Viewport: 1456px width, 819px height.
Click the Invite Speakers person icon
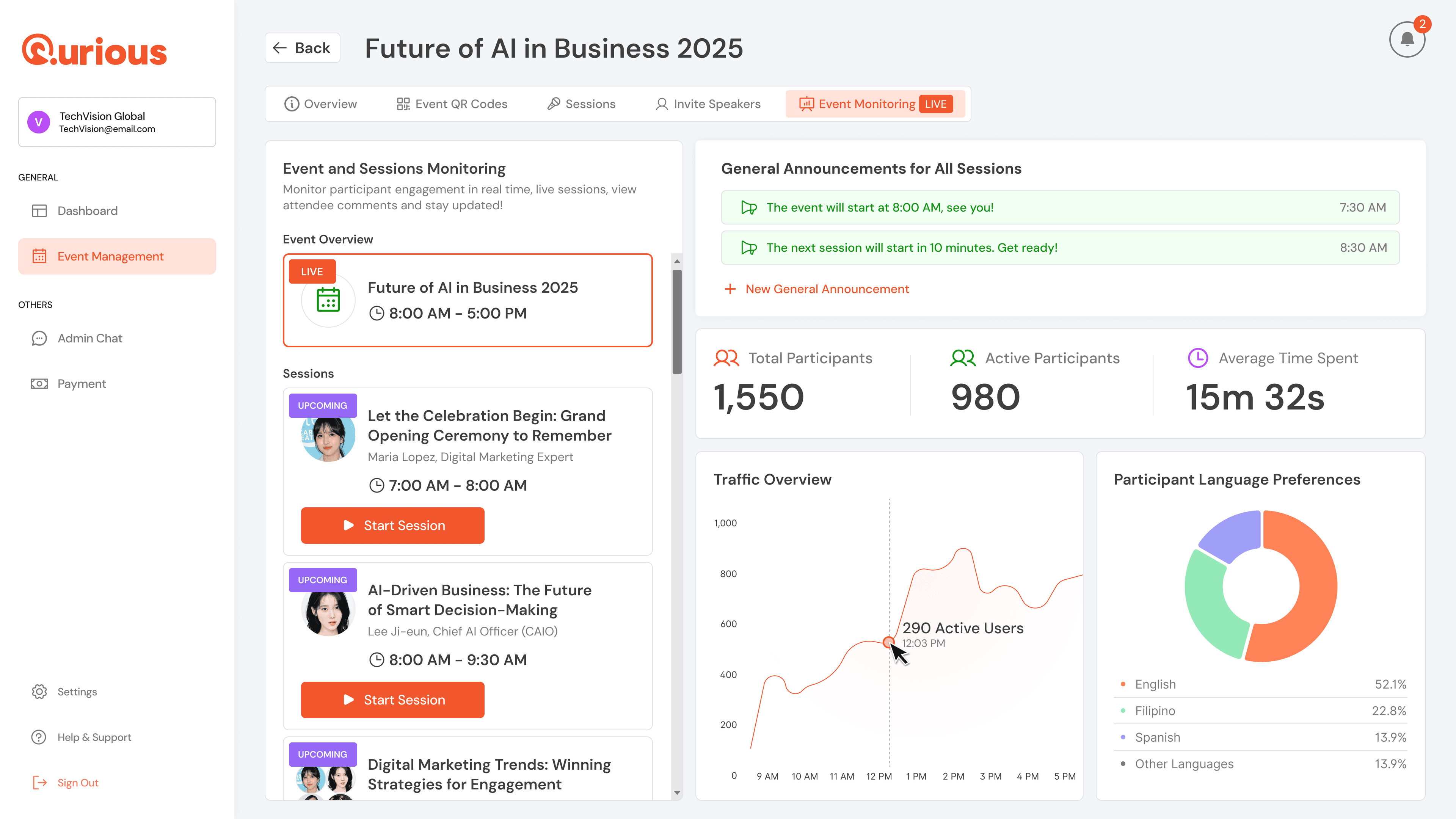click(661, 104)
